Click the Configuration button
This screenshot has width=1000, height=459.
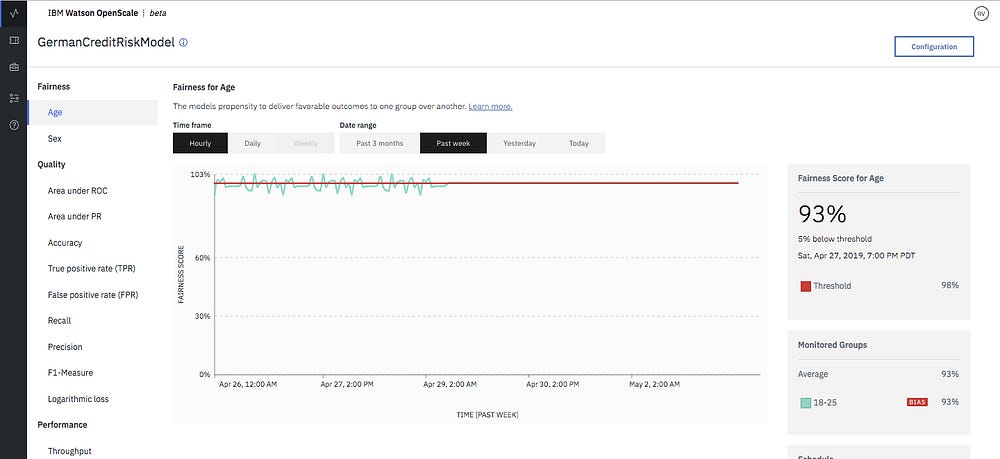point(934,47)
